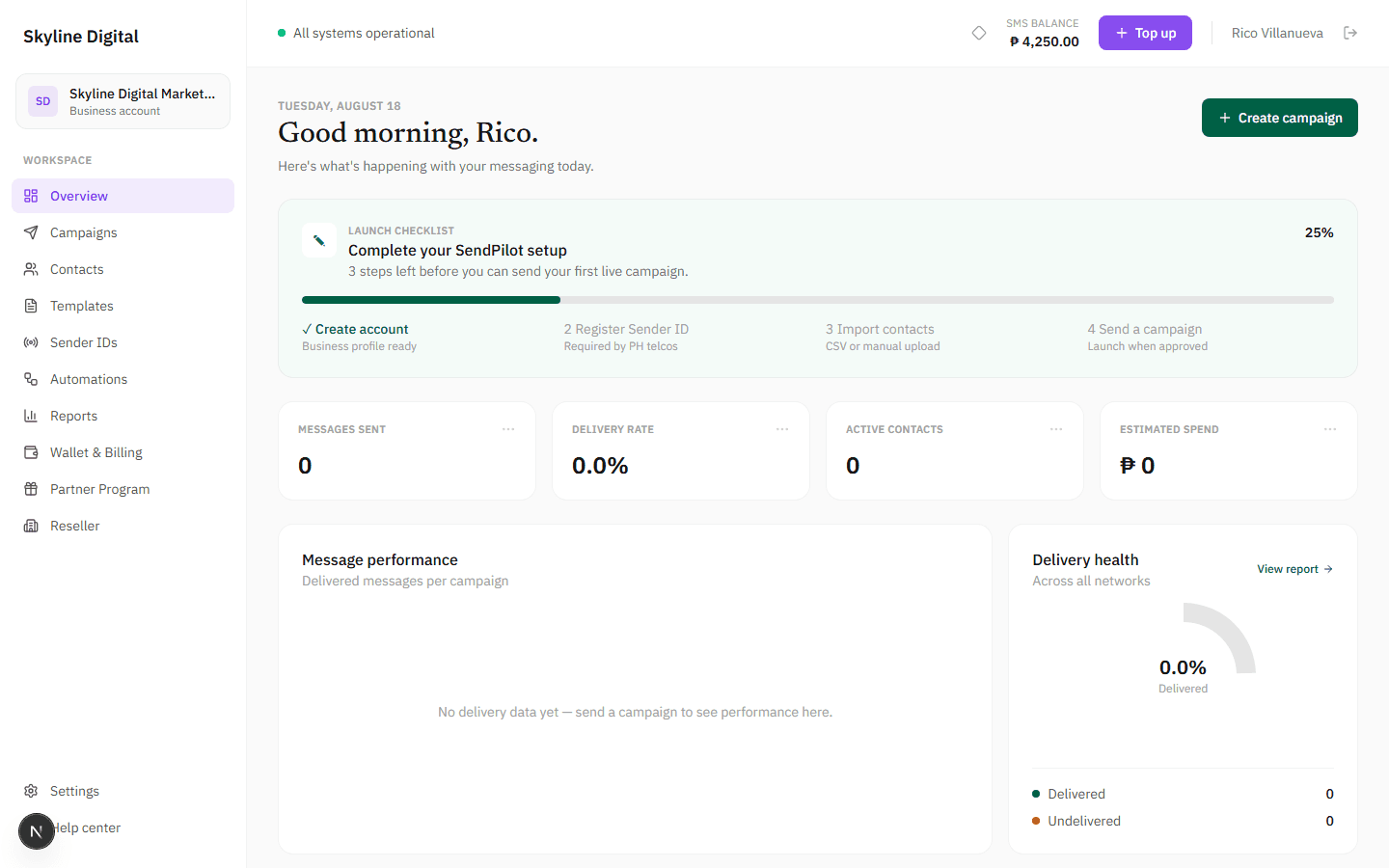The height and width of the screenshot is (868, 1389).
Task: Click the Reports bar chart icon
Action: tap(31, 416)
